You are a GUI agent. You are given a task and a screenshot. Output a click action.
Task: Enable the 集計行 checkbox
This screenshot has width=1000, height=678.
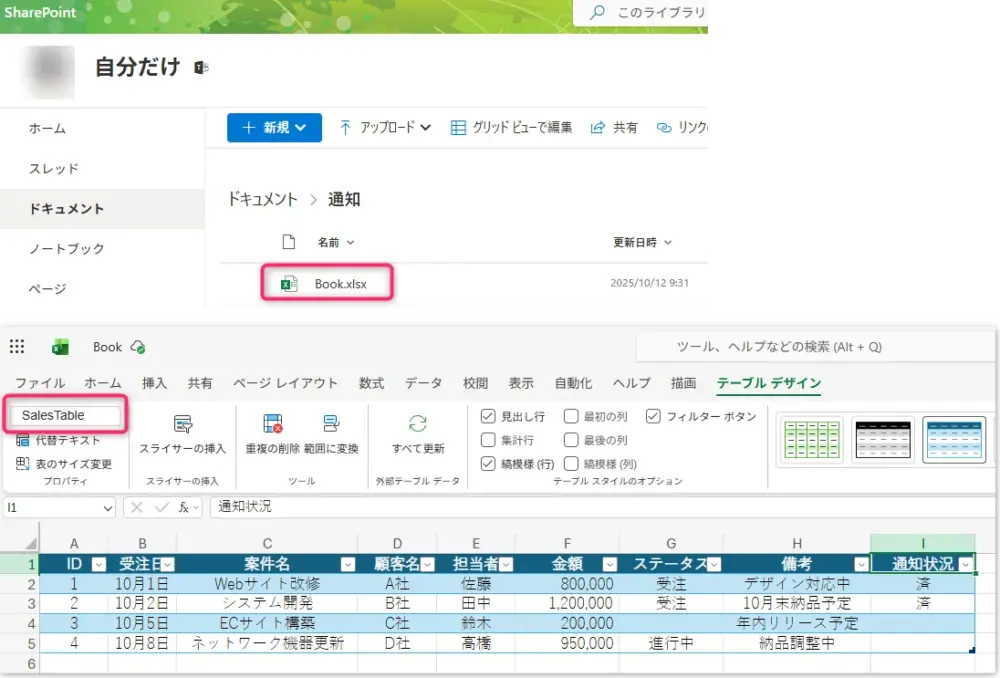(488, 440)
